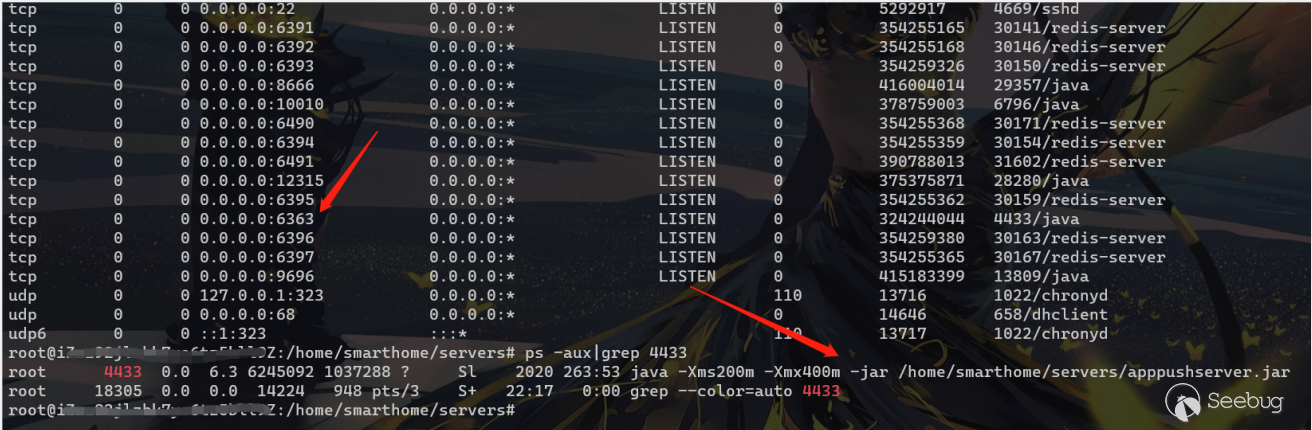Click the Seebug logo icon
This screenshot has width=1312, height=430.
1185,403
